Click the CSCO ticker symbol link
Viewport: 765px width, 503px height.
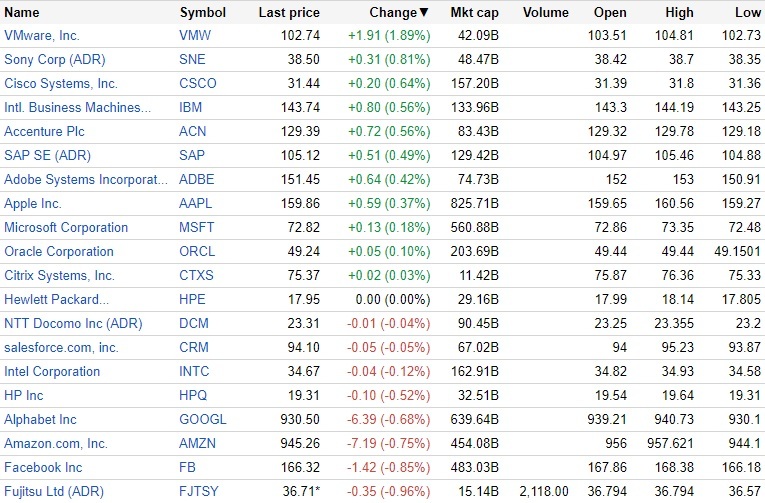[198, 84]
